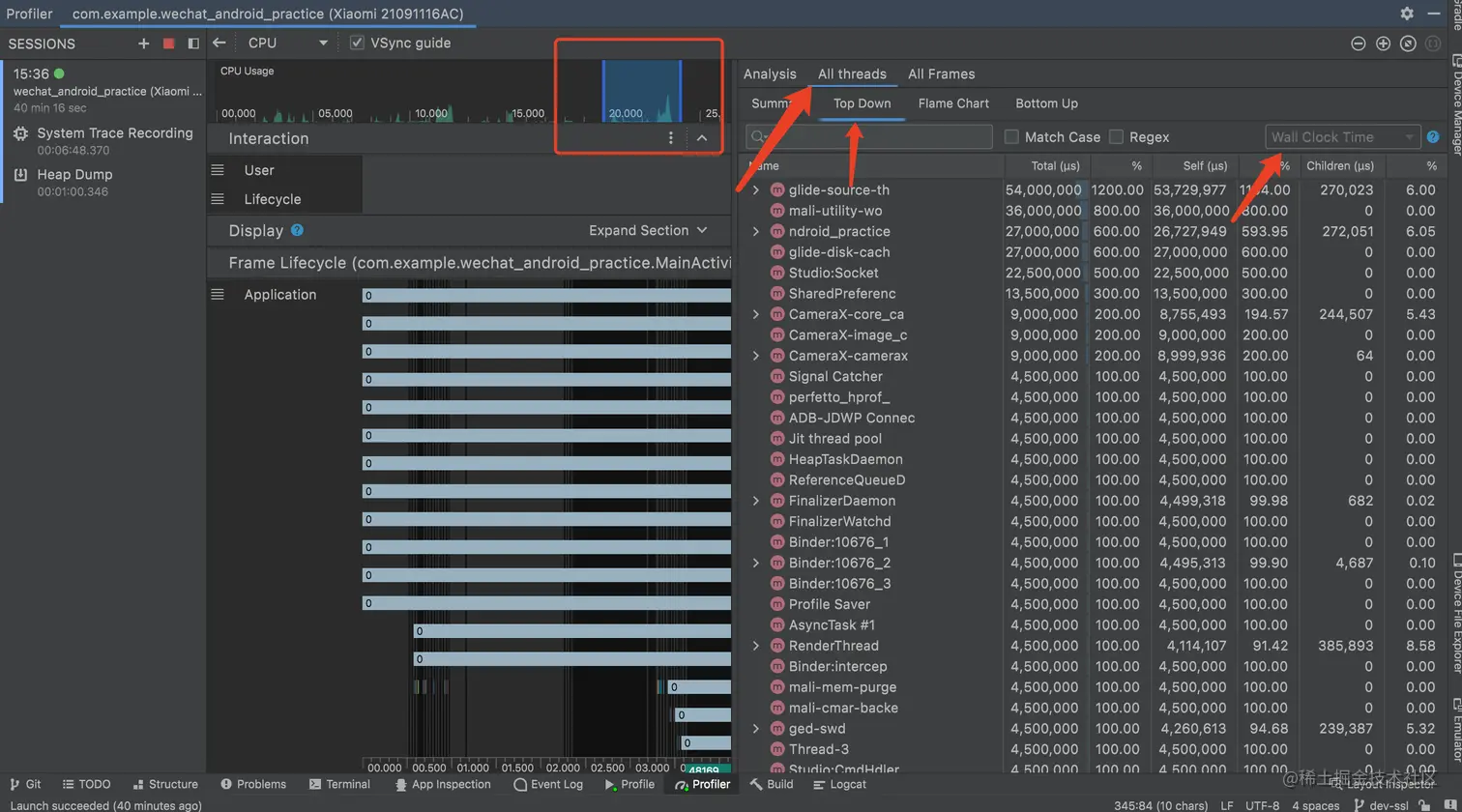This screenshot has height=812, width=1462.
Task: Open the Git tool window
Action: pyautogui.click(x=25, y=784)
